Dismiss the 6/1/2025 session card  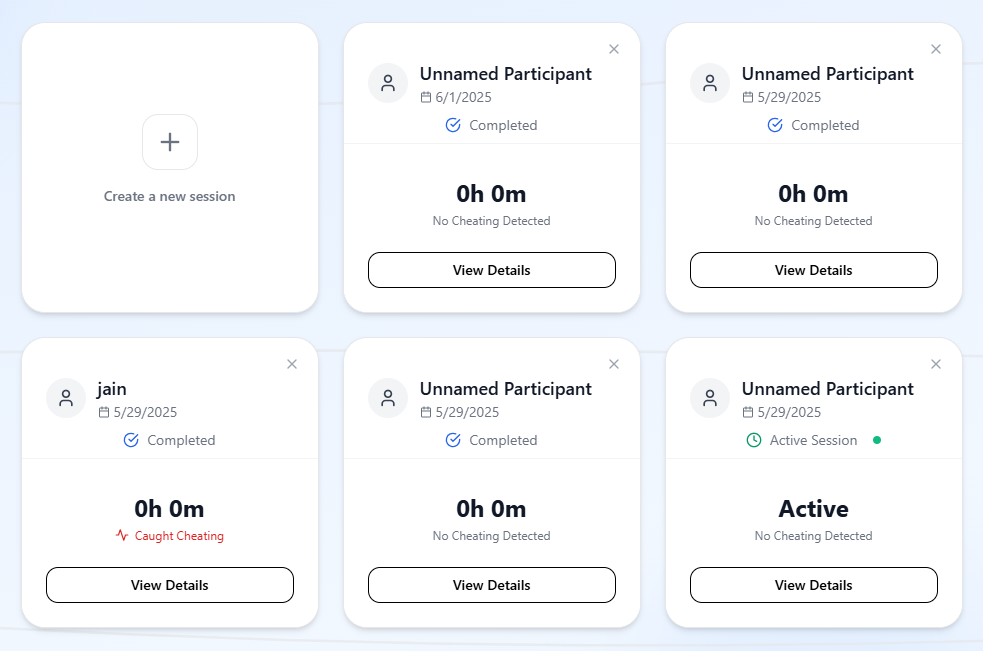coord(614,49)
